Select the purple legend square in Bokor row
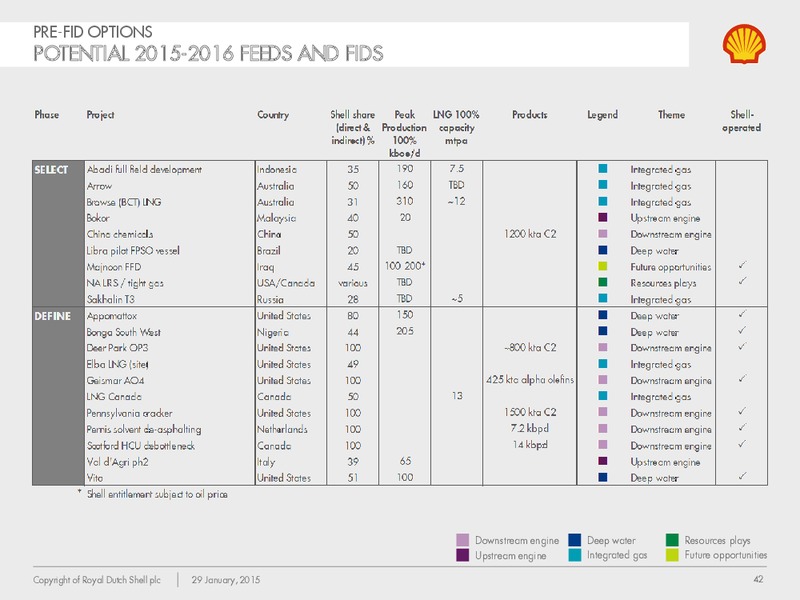Screen dimensions: 800x600 click(603, 217)
